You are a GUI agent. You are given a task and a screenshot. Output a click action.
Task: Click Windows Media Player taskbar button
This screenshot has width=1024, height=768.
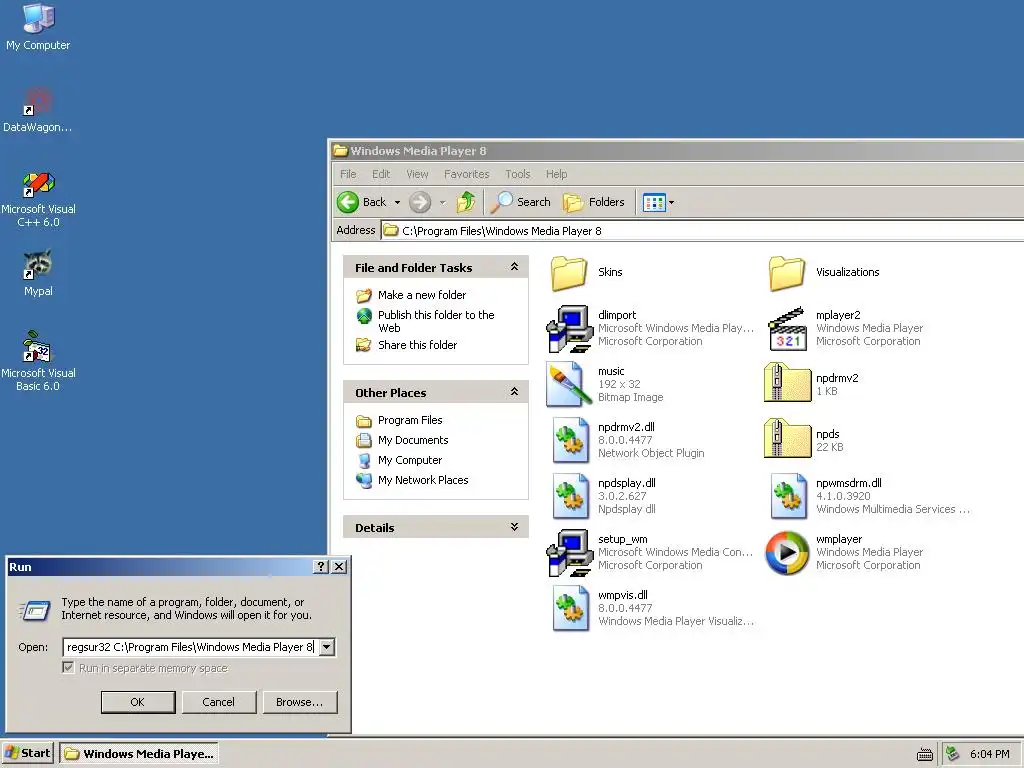(139, 754)
